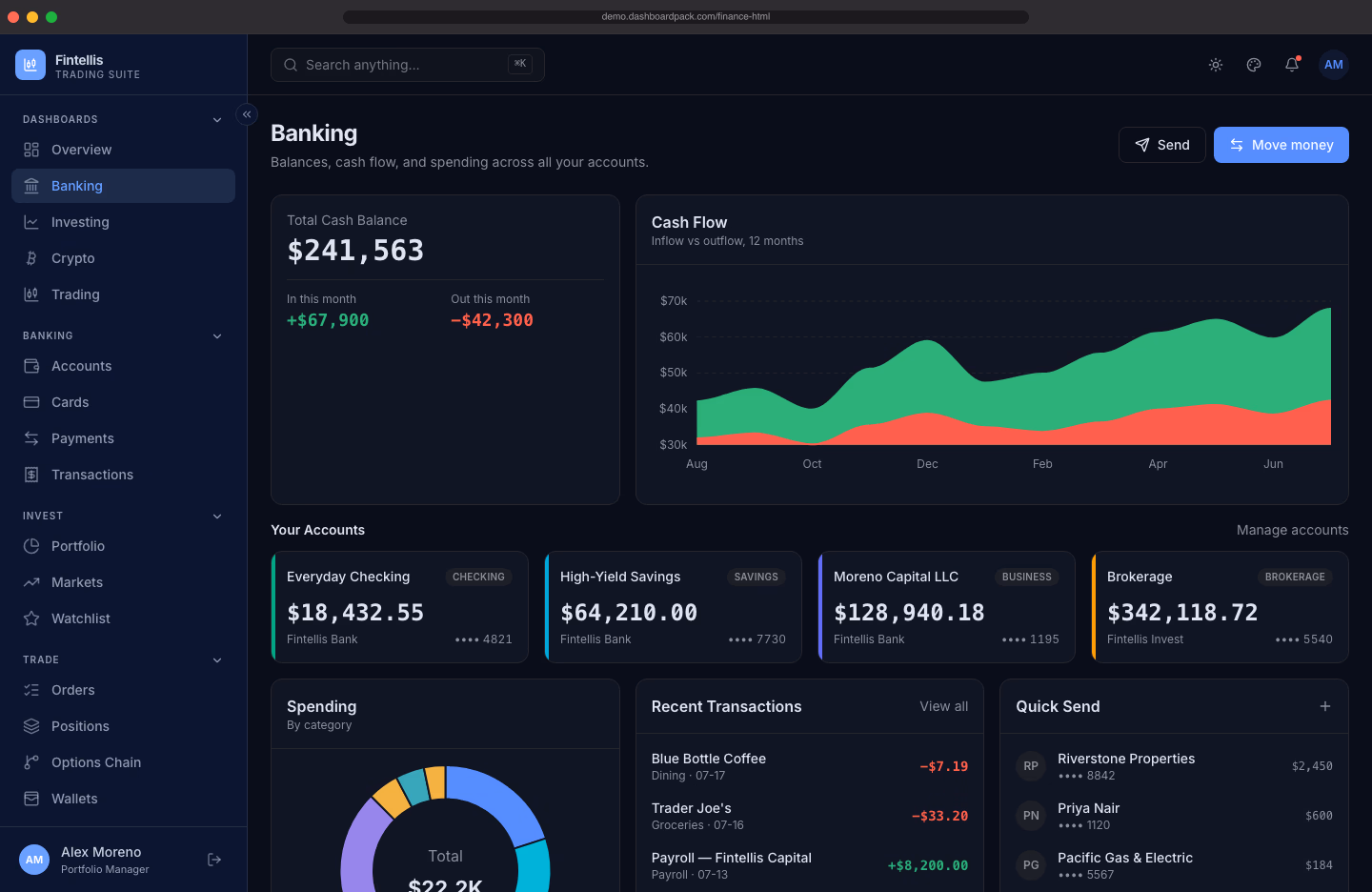Image resolution: width=1372 pixels, height=892 pixels.
Task: Open the Everyday Checking account card
Action: pyautogui.click(x=399, y=607)
